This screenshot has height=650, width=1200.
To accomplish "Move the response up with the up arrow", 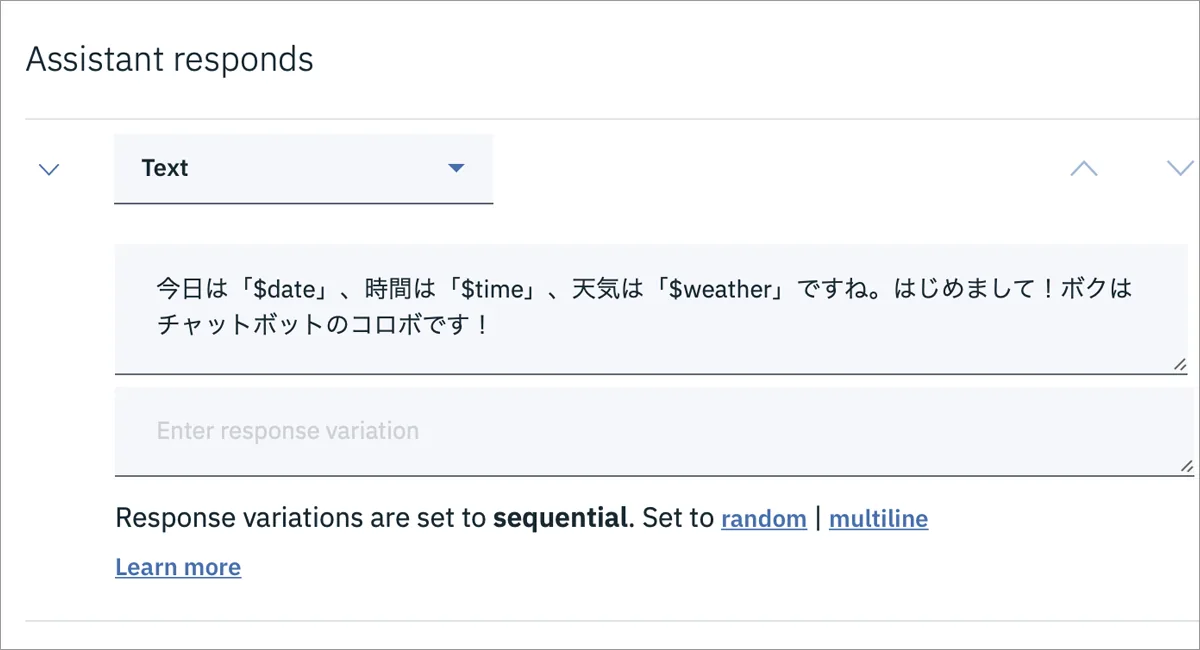I will (1083, 168).
